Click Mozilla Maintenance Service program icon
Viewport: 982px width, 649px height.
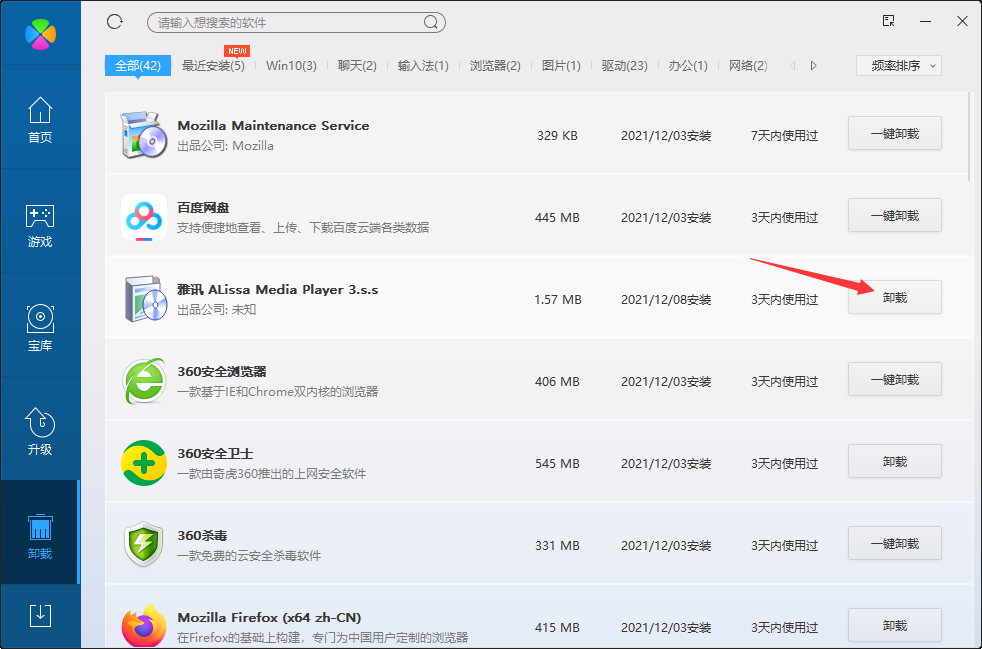tap(143, 135)
